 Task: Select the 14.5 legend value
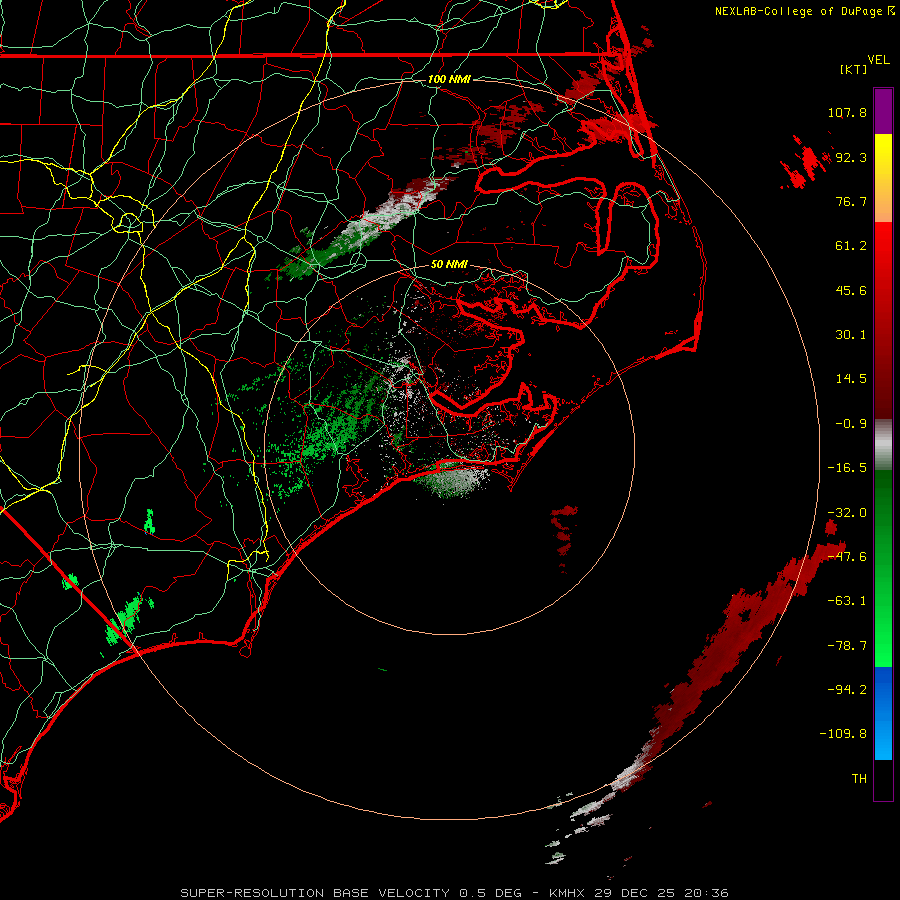851,379
